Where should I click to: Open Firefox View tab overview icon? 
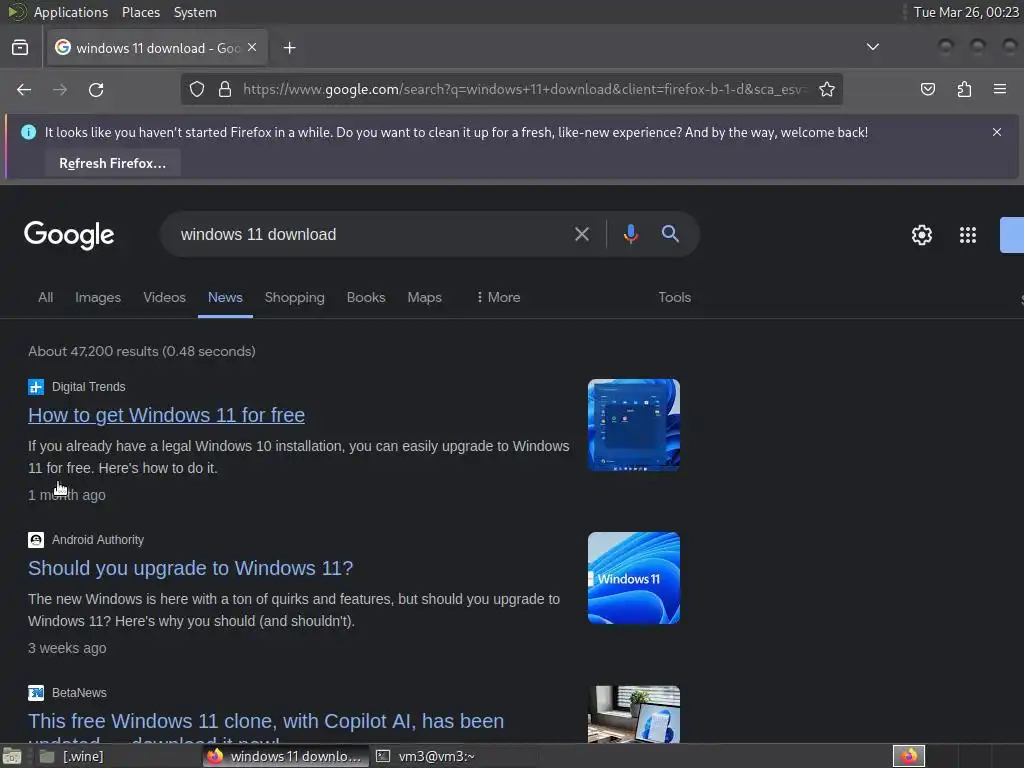20,48
